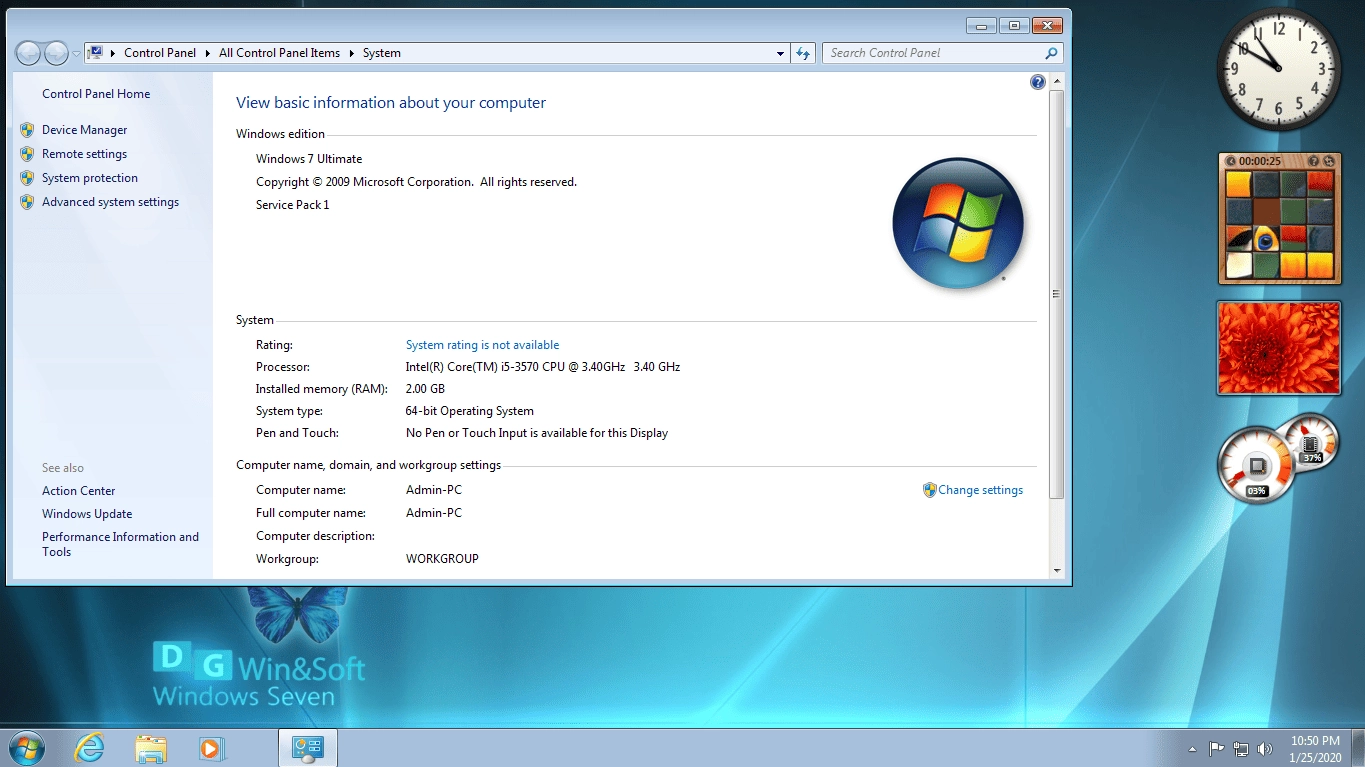This screenshot has width=1365, height=767.
Task: Click the scrollbar up arrow
Action: coord(1057,80)
